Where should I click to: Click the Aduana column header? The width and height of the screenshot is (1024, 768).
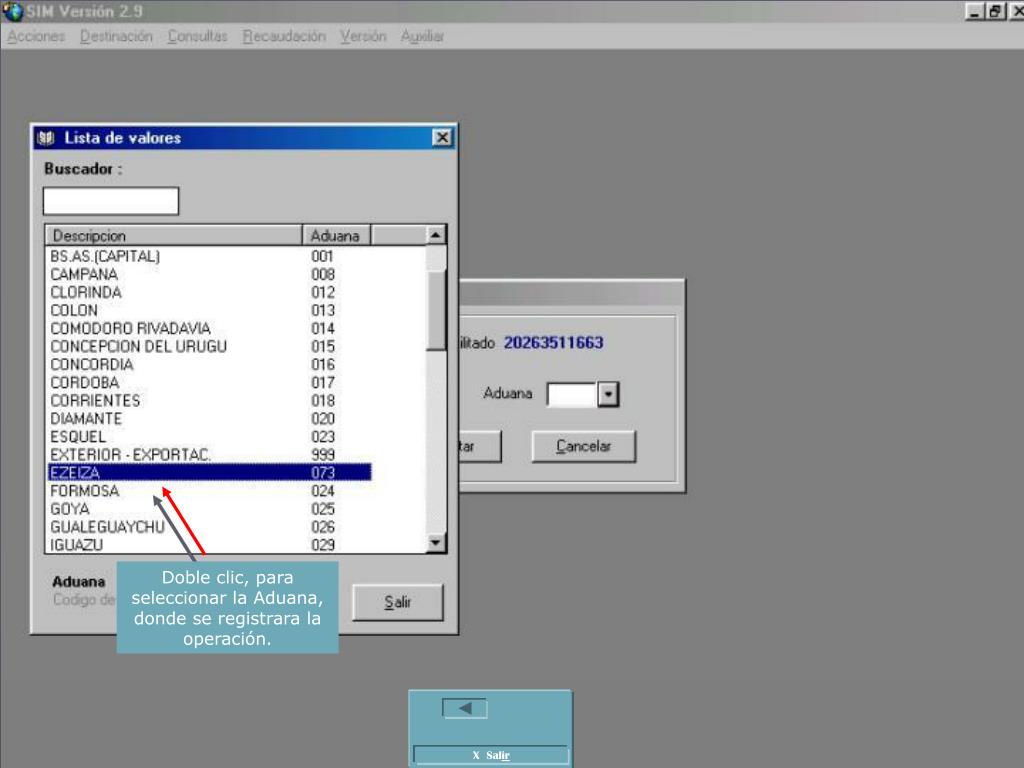tap(336, 235)
